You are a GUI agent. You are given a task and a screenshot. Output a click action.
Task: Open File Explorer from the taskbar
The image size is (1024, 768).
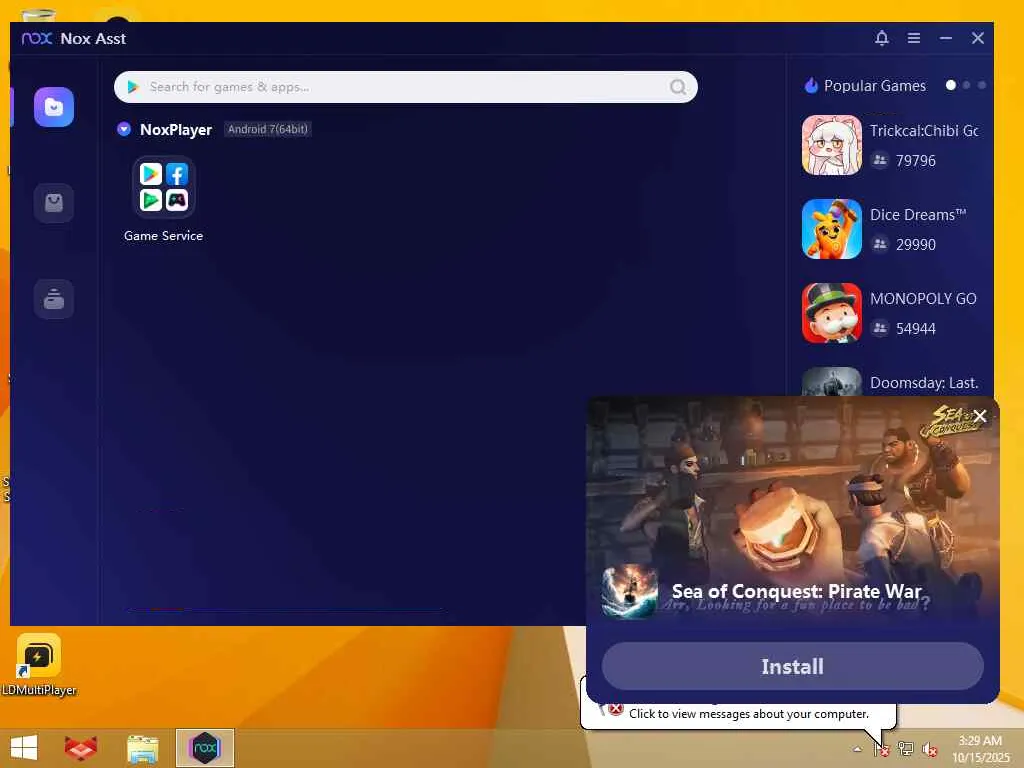tap(143, 748)
